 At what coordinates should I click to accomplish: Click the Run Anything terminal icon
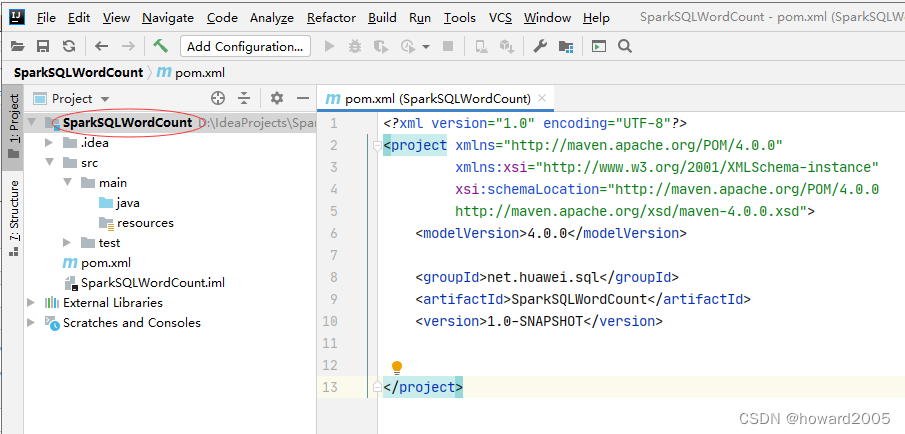tap(599, 46)
